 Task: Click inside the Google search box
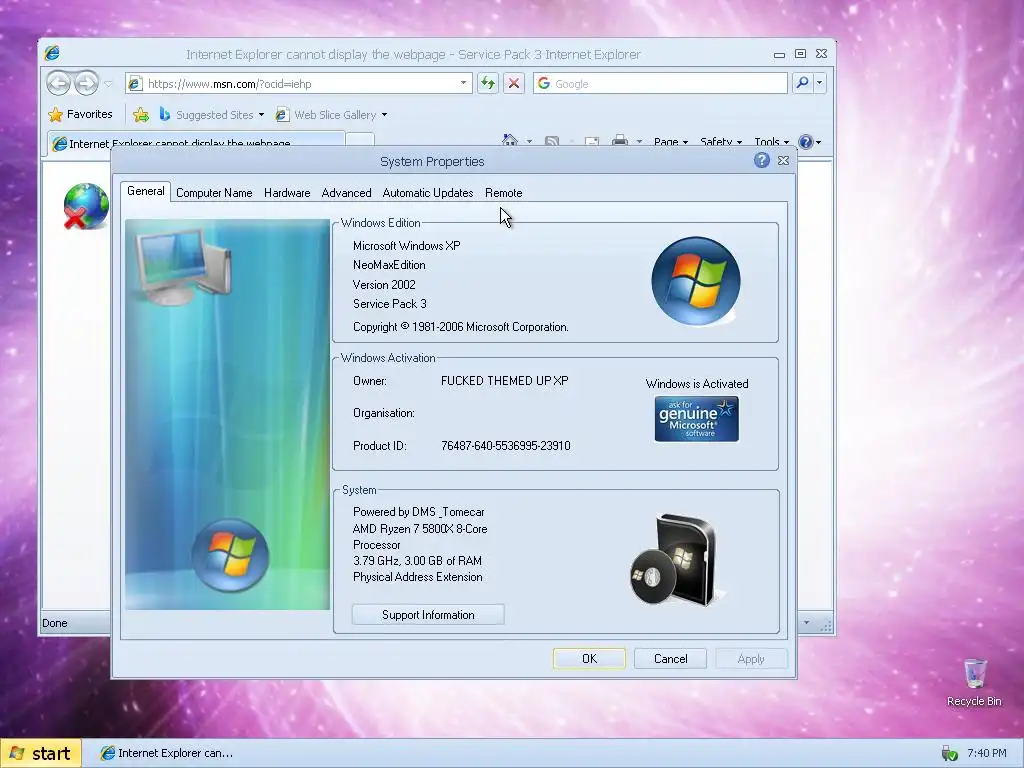660,84
